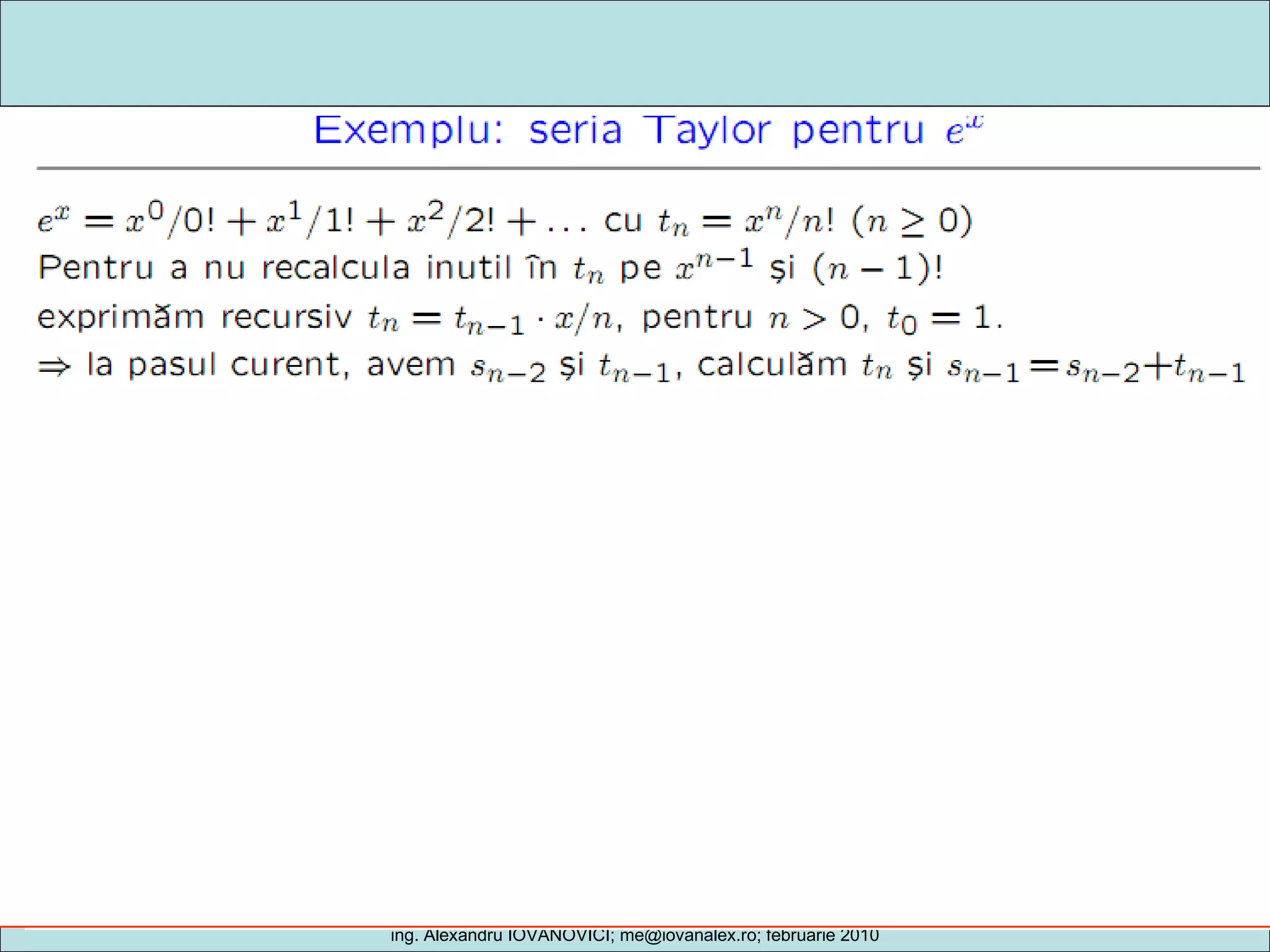Viewport: 1270px width, 952px height.
Task: Click the factorial (n − 1)!
Action: (x=877, y=269)
